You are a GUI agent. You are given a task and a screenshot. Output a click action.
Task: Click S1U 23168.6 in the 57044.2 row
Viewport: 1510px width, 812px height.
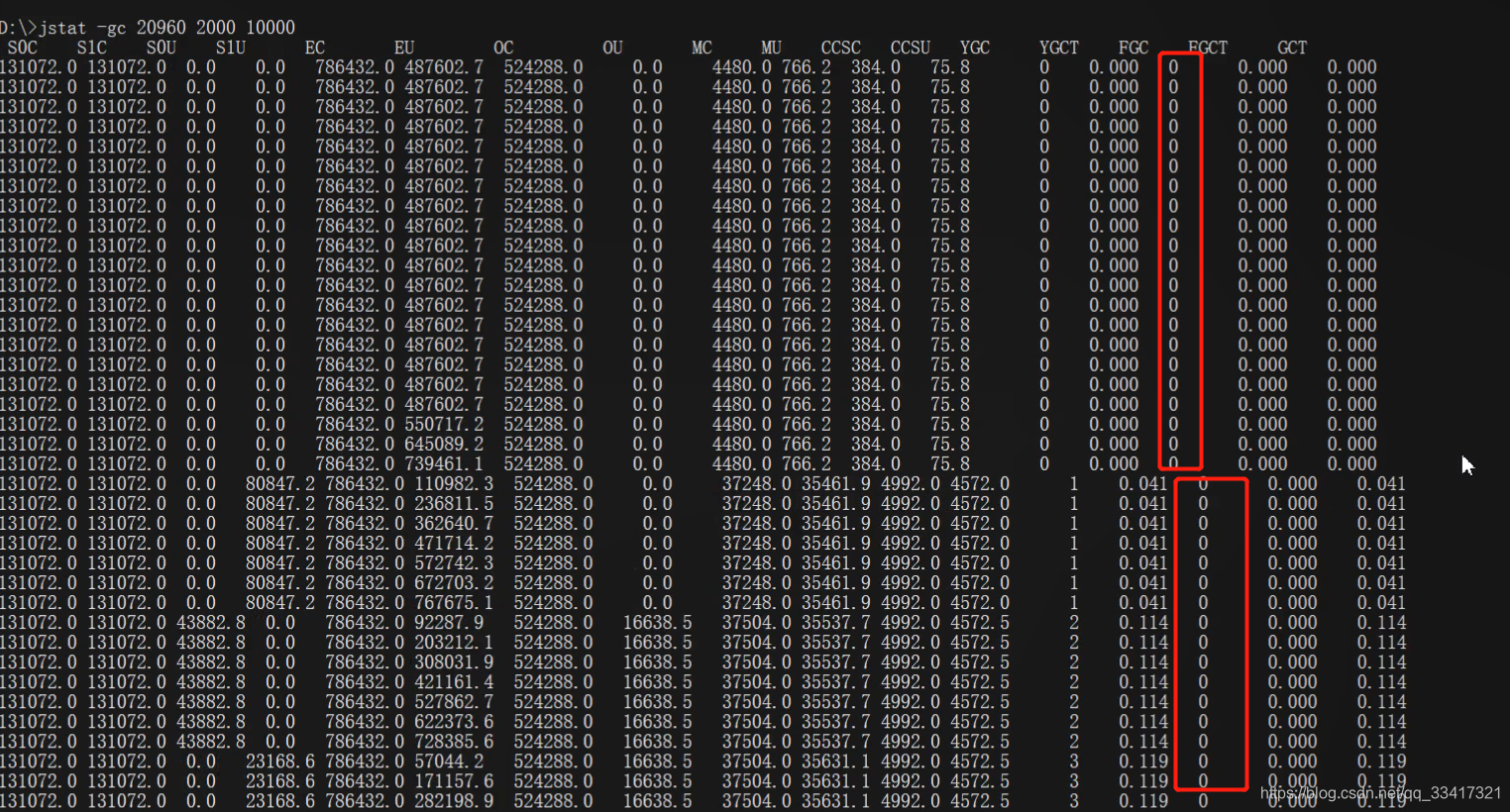tap(280, 761)
